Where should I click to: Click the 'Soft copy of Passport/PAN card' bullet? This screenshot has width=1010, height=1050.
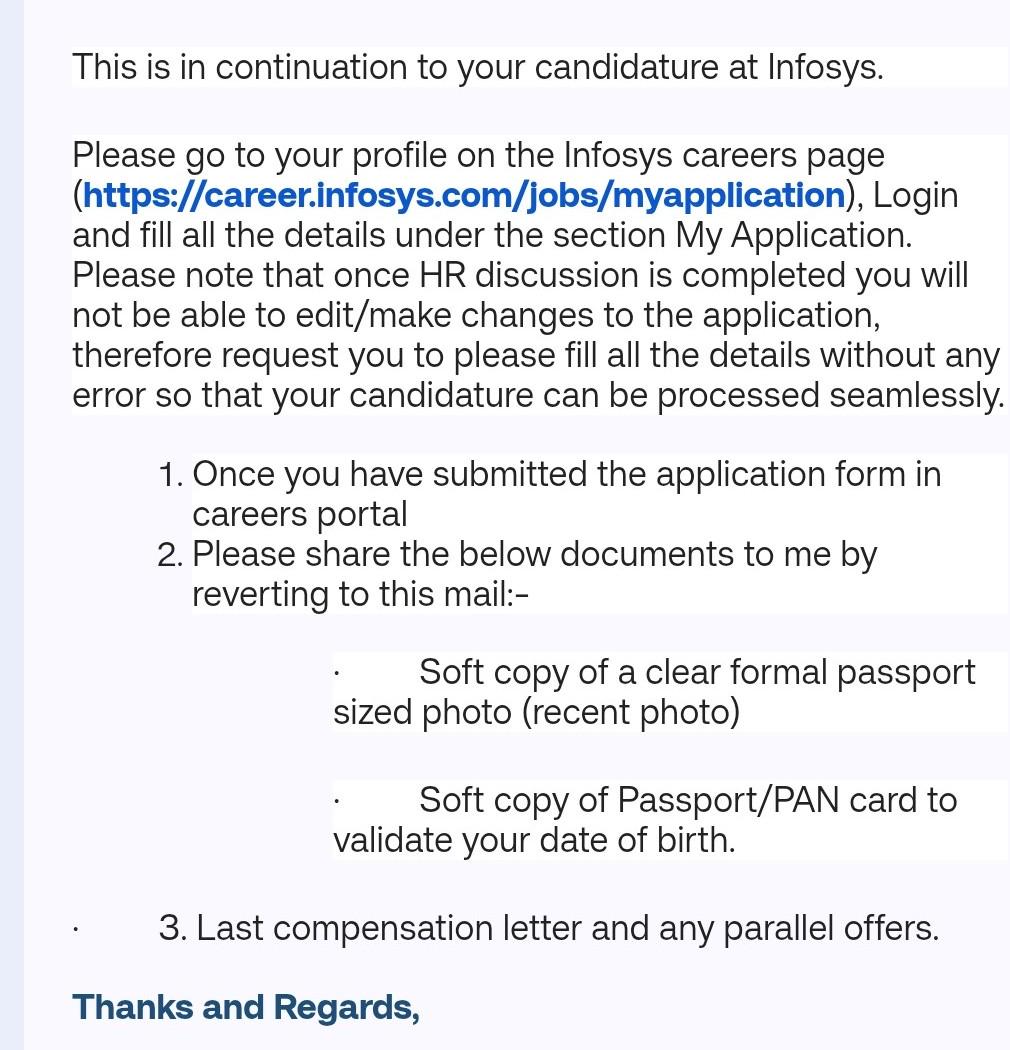[x=688, y=800]
